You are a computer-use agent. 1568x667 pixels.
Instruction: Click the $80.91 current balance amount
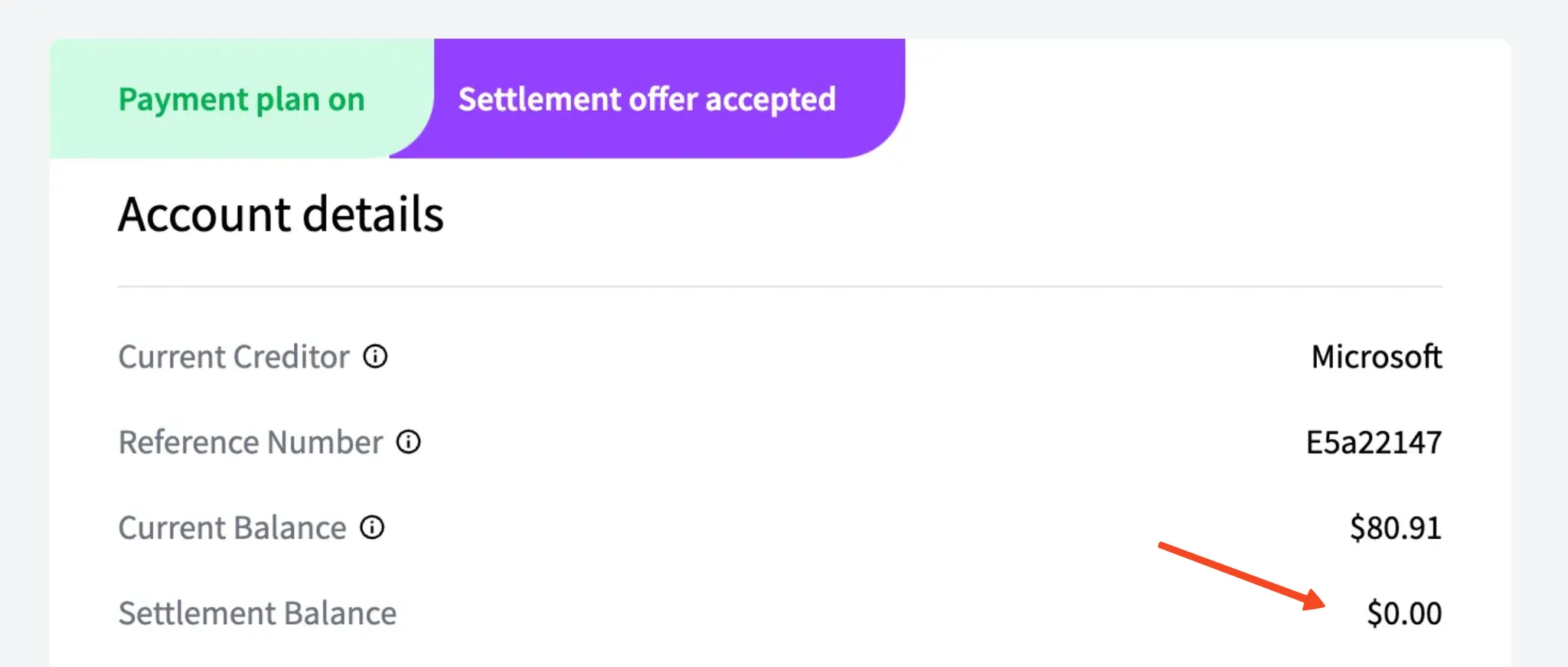pyautogui.click(x=1396, y=528)
